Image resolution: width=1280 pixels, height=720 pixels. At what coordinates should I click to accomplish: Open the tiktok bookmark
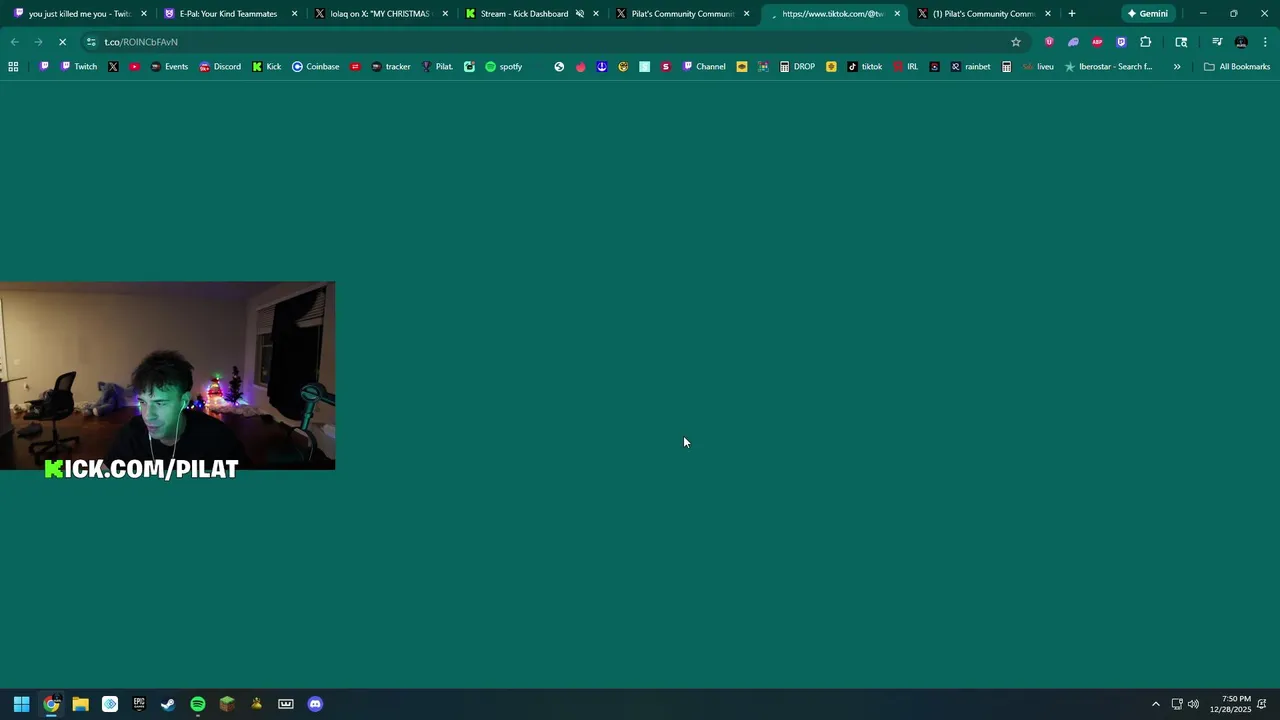[864, 67]
